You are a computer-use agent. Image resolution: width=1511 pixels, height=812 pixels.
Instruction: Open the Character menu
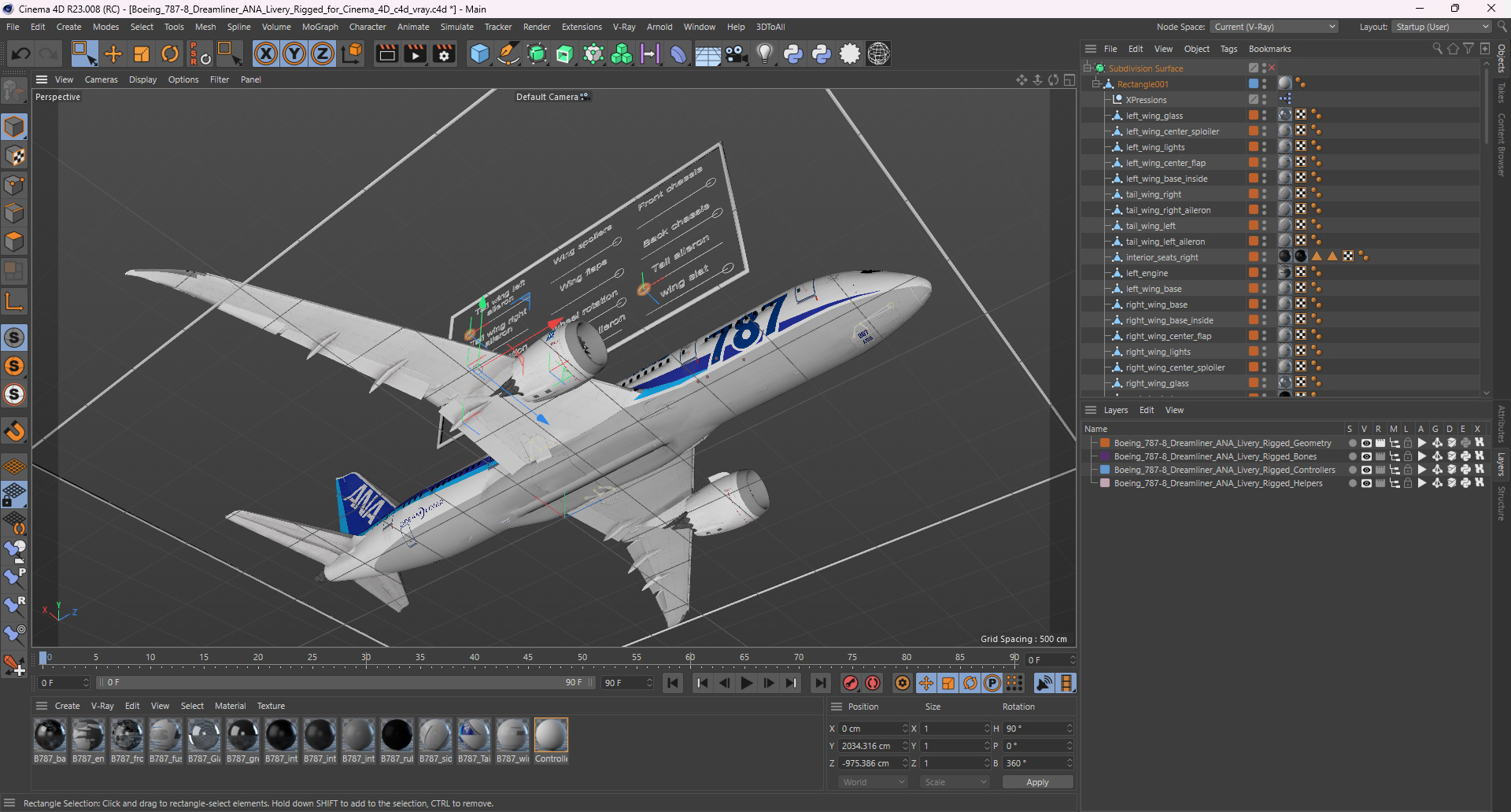368,27
